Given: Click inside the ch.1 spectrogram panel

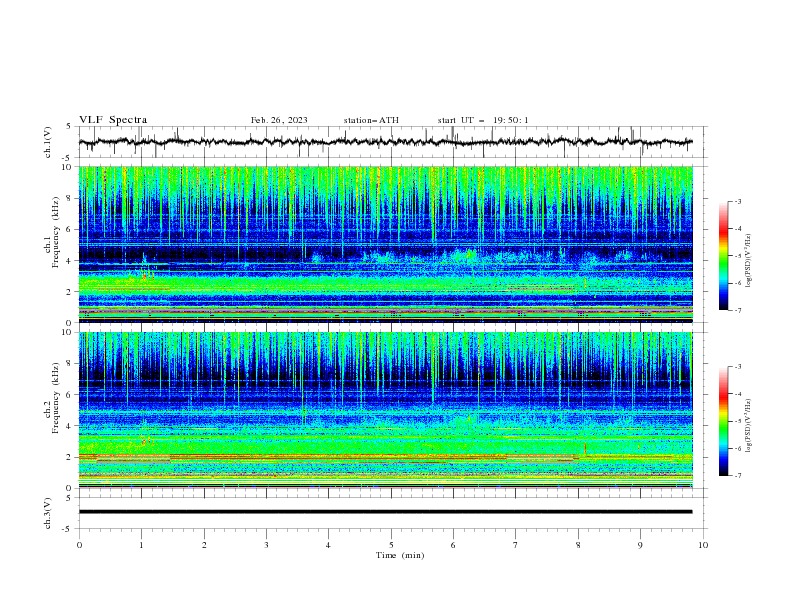Looking at the screenshot, I should [385, 244].
